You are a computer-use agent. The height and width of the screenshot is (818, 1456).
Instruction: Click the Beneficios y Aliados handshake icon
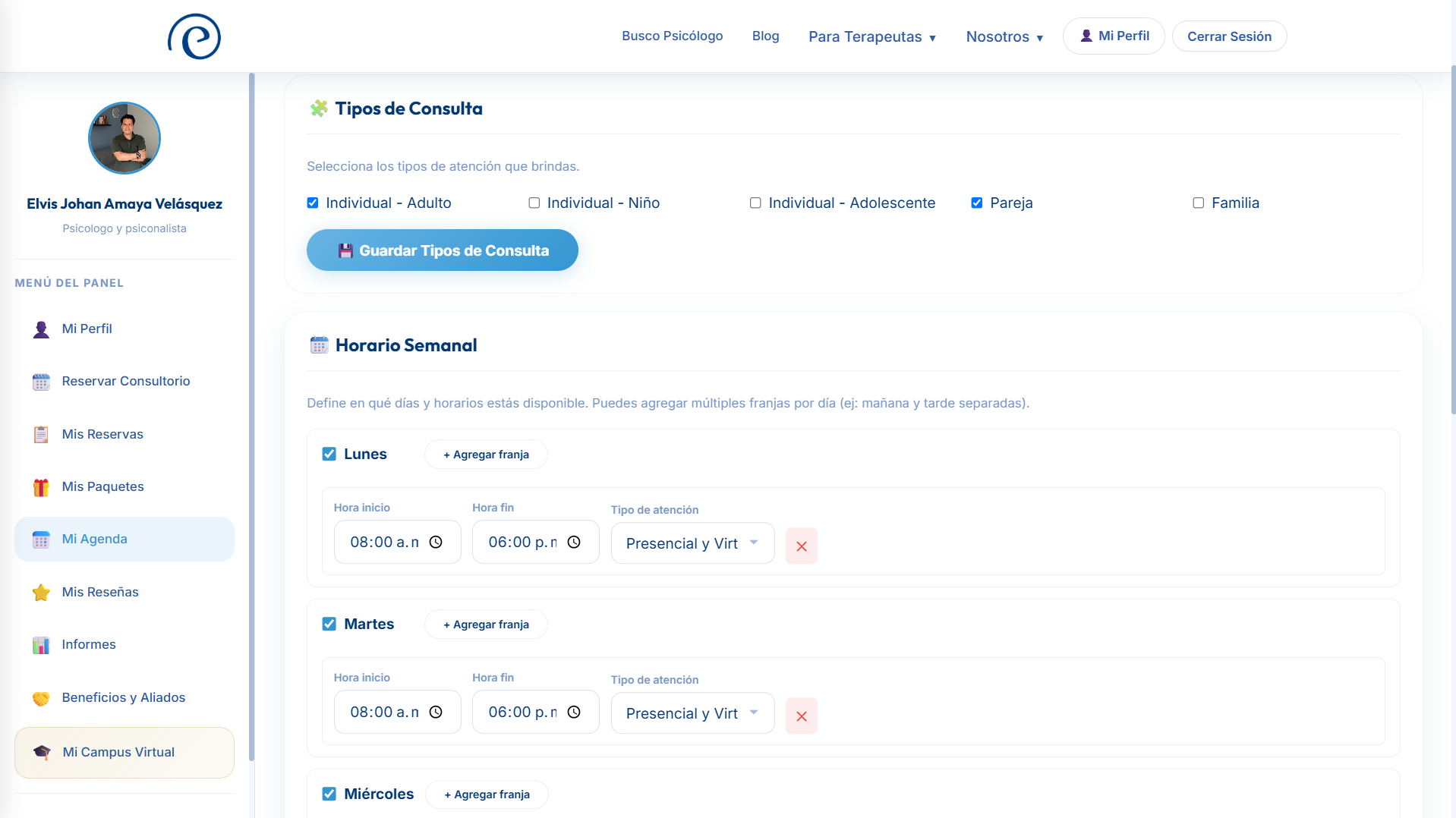(x=41, y=698)
